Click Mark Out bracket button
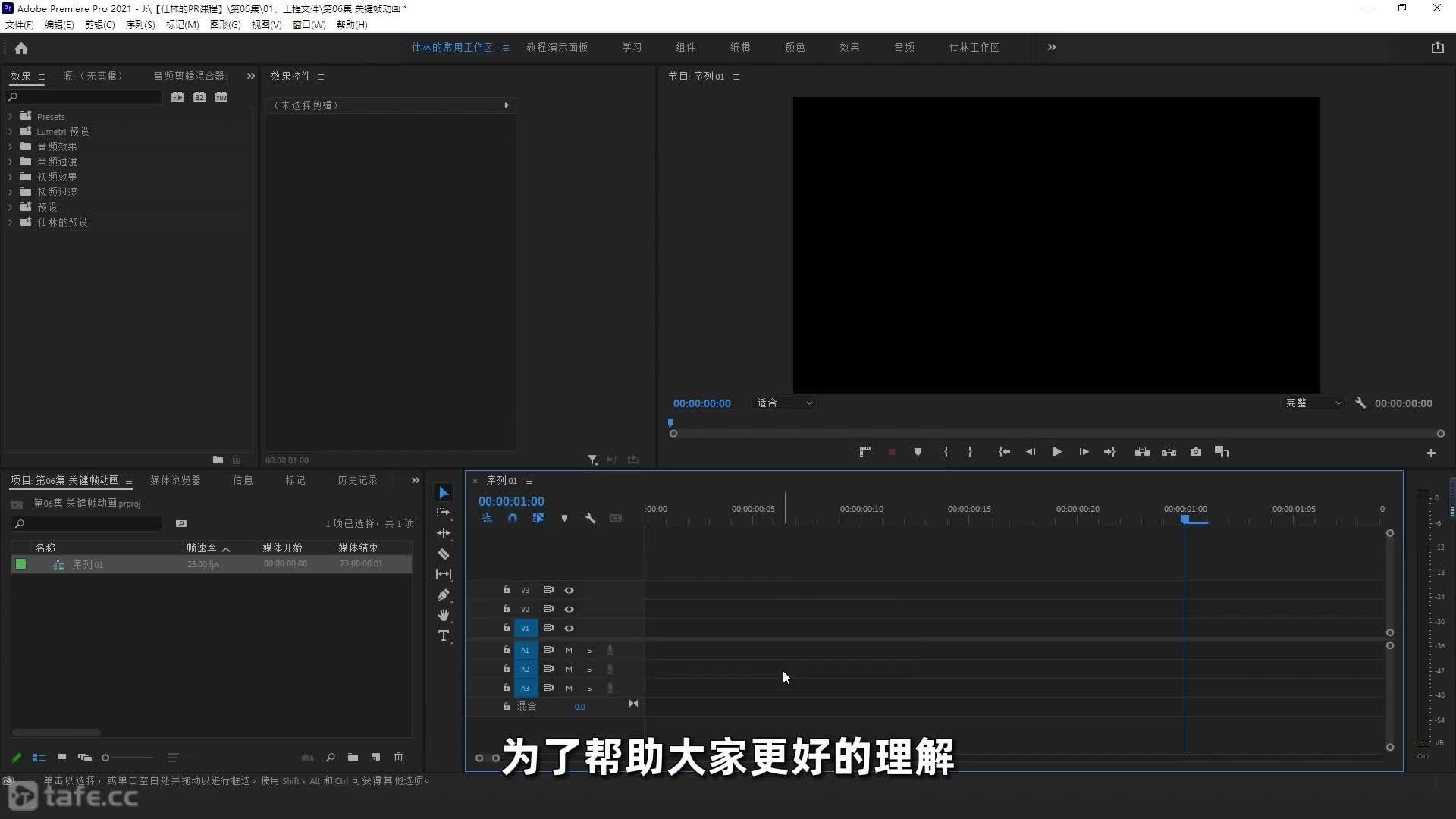1456x819 pixels. pos(970,452)
